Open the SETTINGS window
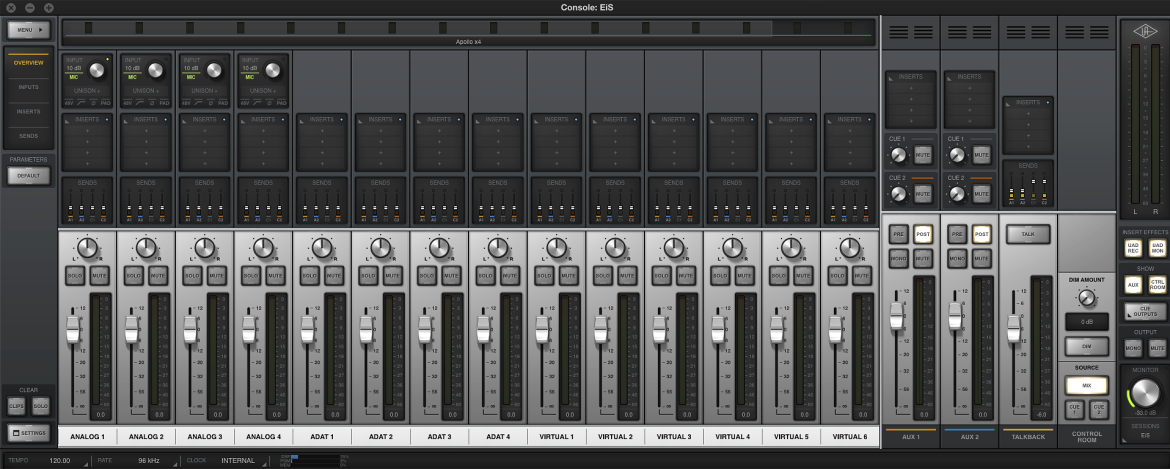The height and width of the screenshot is (469, 1170). [28, 432]
